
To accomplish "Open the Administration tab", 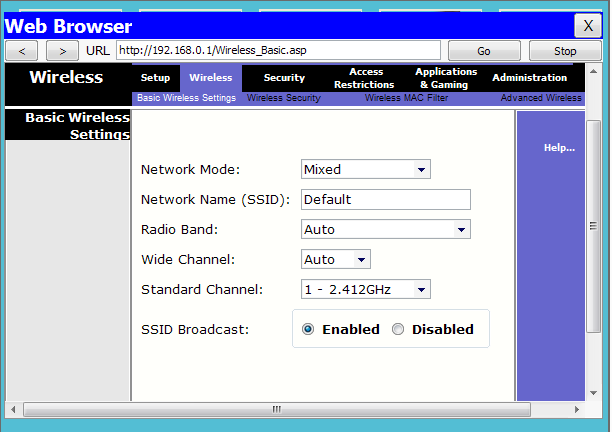I will click(x=530, y=78).
